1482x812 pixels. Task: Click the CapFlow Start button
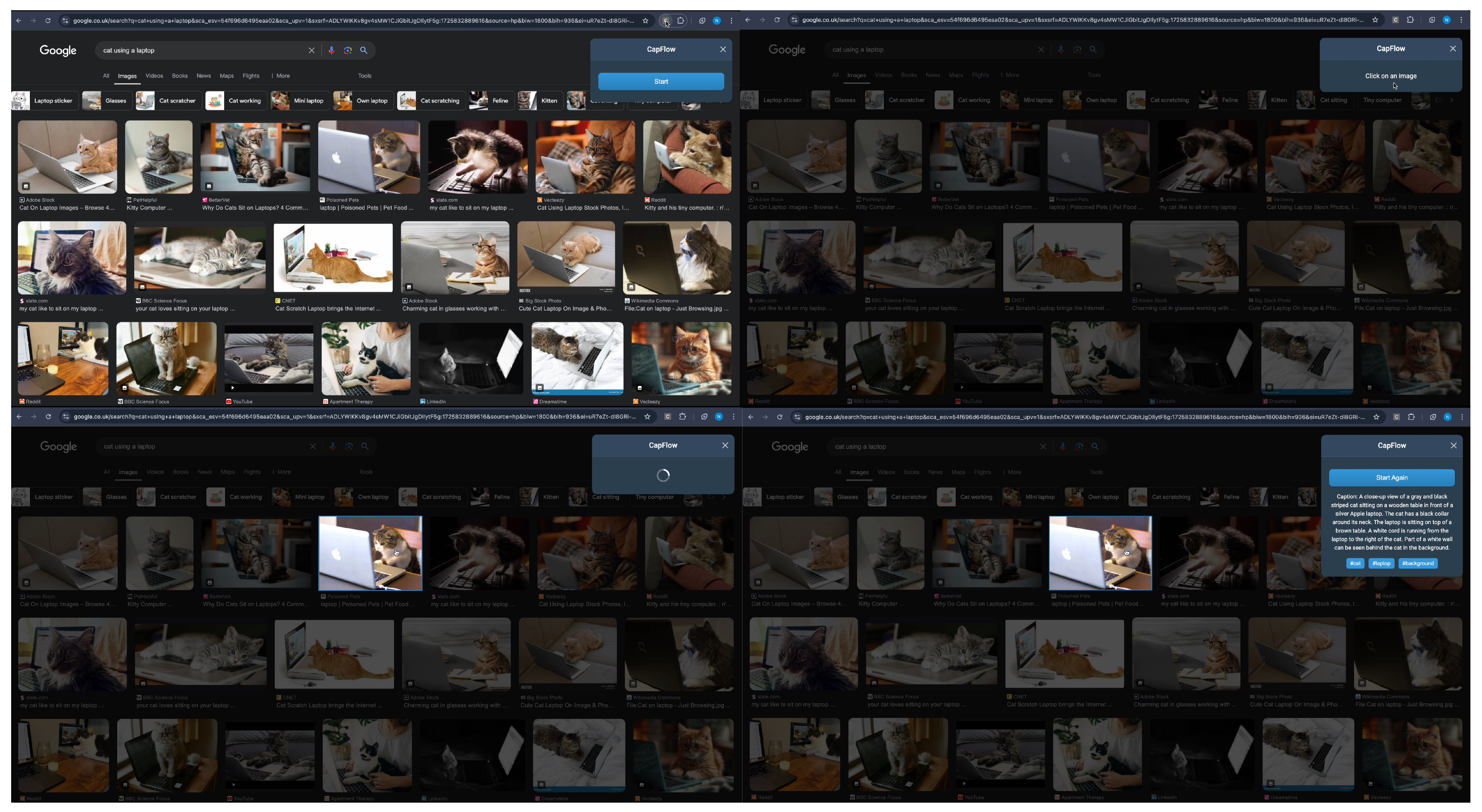(x=661, y=81)
